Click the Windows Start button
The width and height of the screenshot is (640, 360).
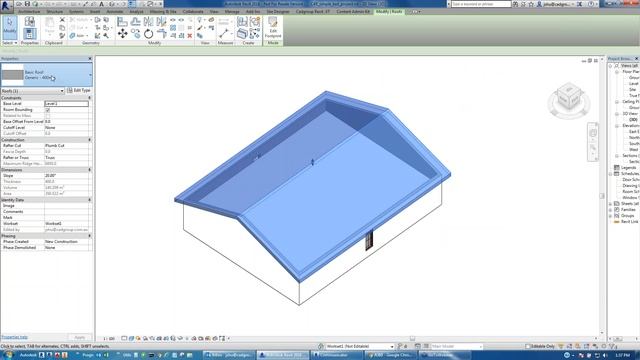(8, 355)
